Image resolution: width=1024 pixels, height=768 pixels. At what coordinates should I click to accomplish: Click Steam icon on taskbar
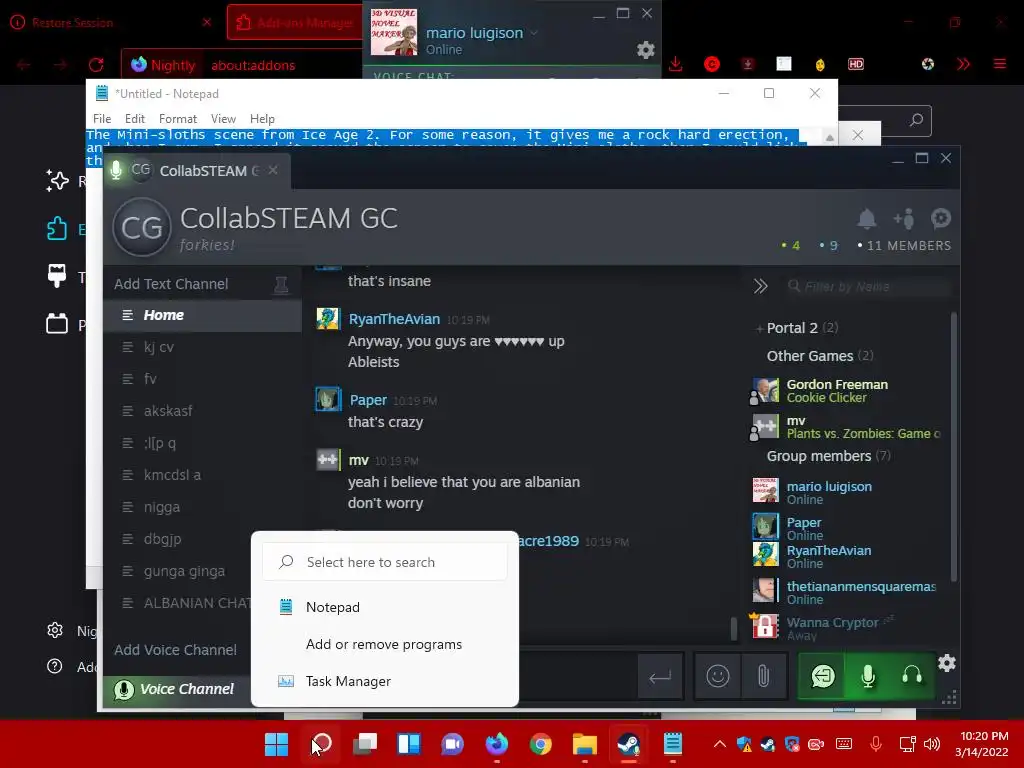coord(628,744)
